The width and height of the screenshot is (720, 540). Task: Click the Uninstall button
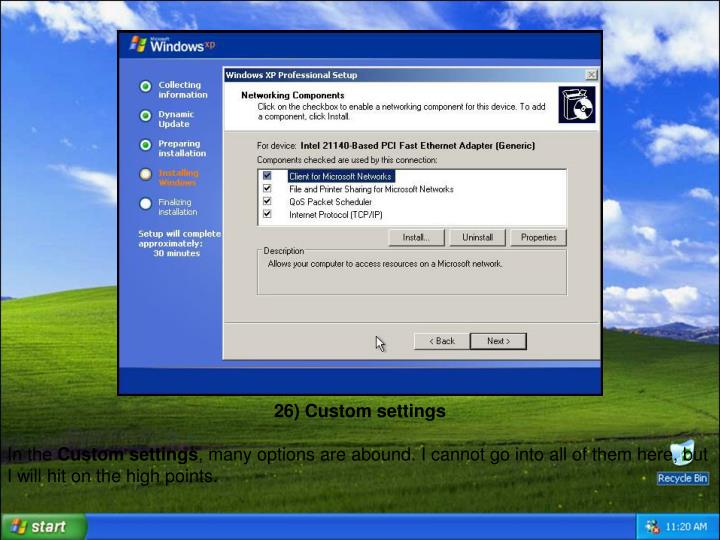pyautogui.click(x=478, y=237)
